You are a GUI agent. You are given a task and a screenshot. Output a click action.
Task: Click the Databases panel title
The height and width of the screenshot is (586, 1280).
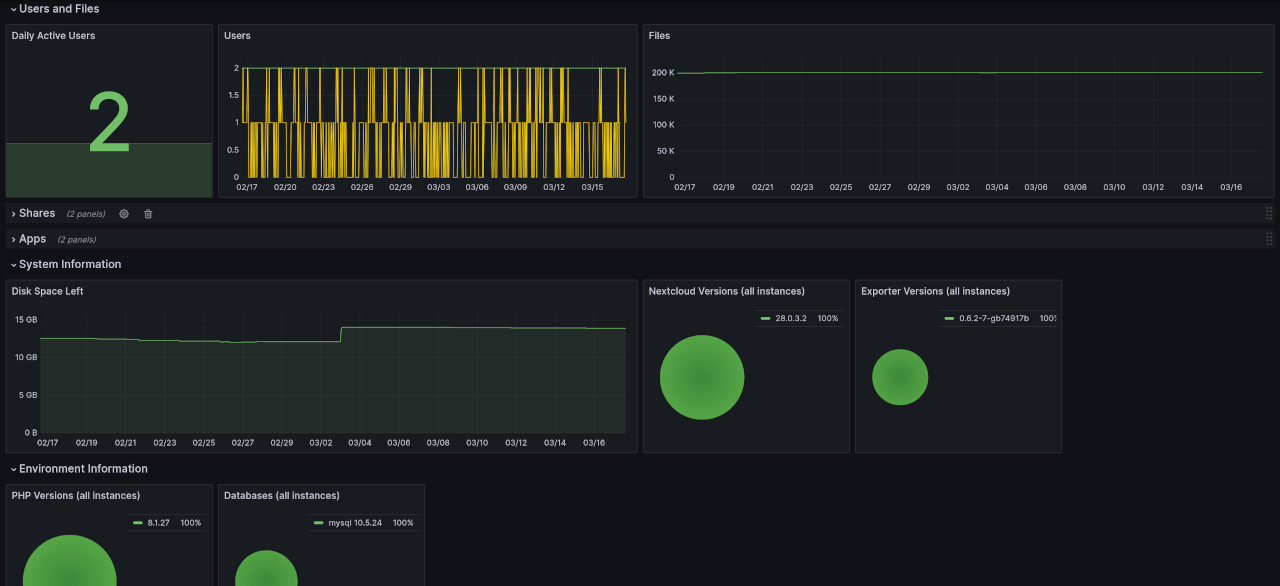(281, 496)
